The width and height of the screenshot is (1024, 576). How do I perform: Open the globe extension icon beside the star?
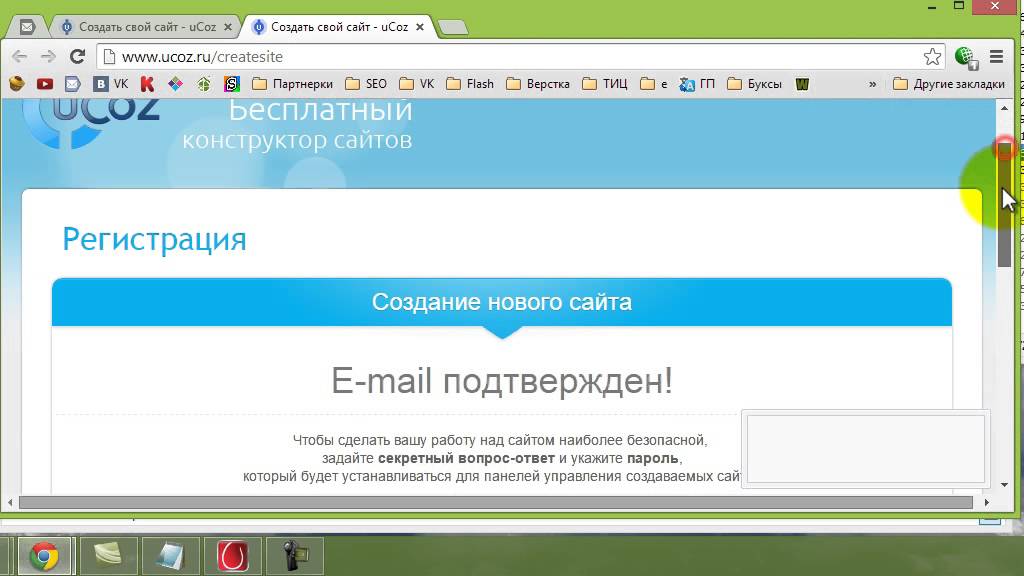point(966,57)
